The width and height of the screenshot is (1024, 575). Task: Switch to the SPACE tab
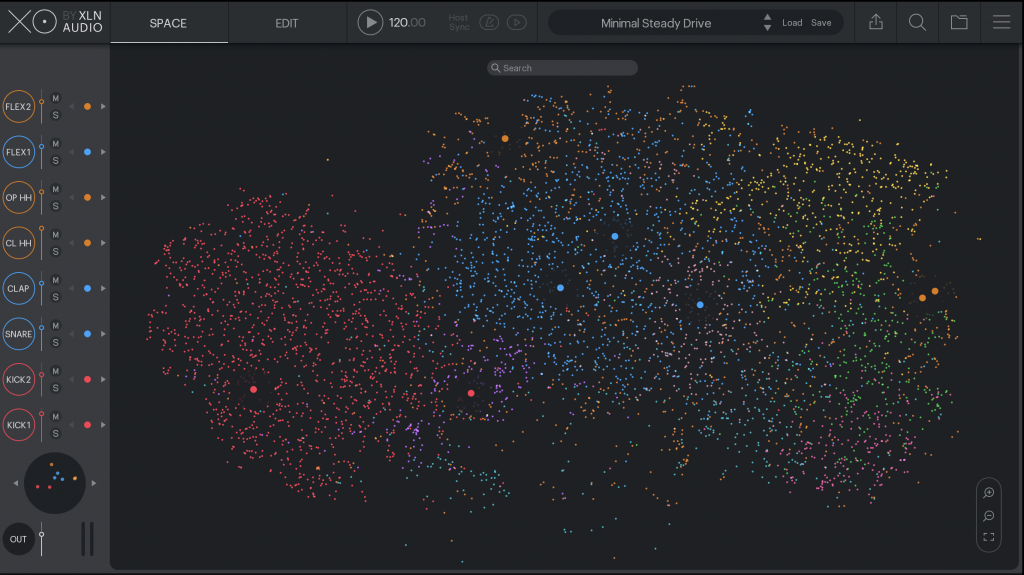(168, 23)
